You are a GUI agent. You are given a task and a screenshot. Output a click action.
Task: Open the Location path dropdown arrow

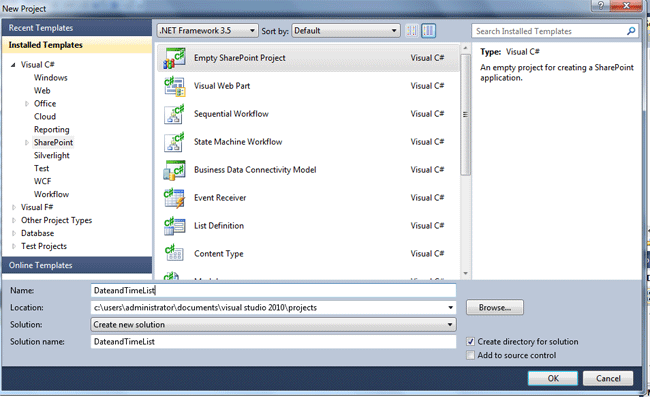click(450, 307)
